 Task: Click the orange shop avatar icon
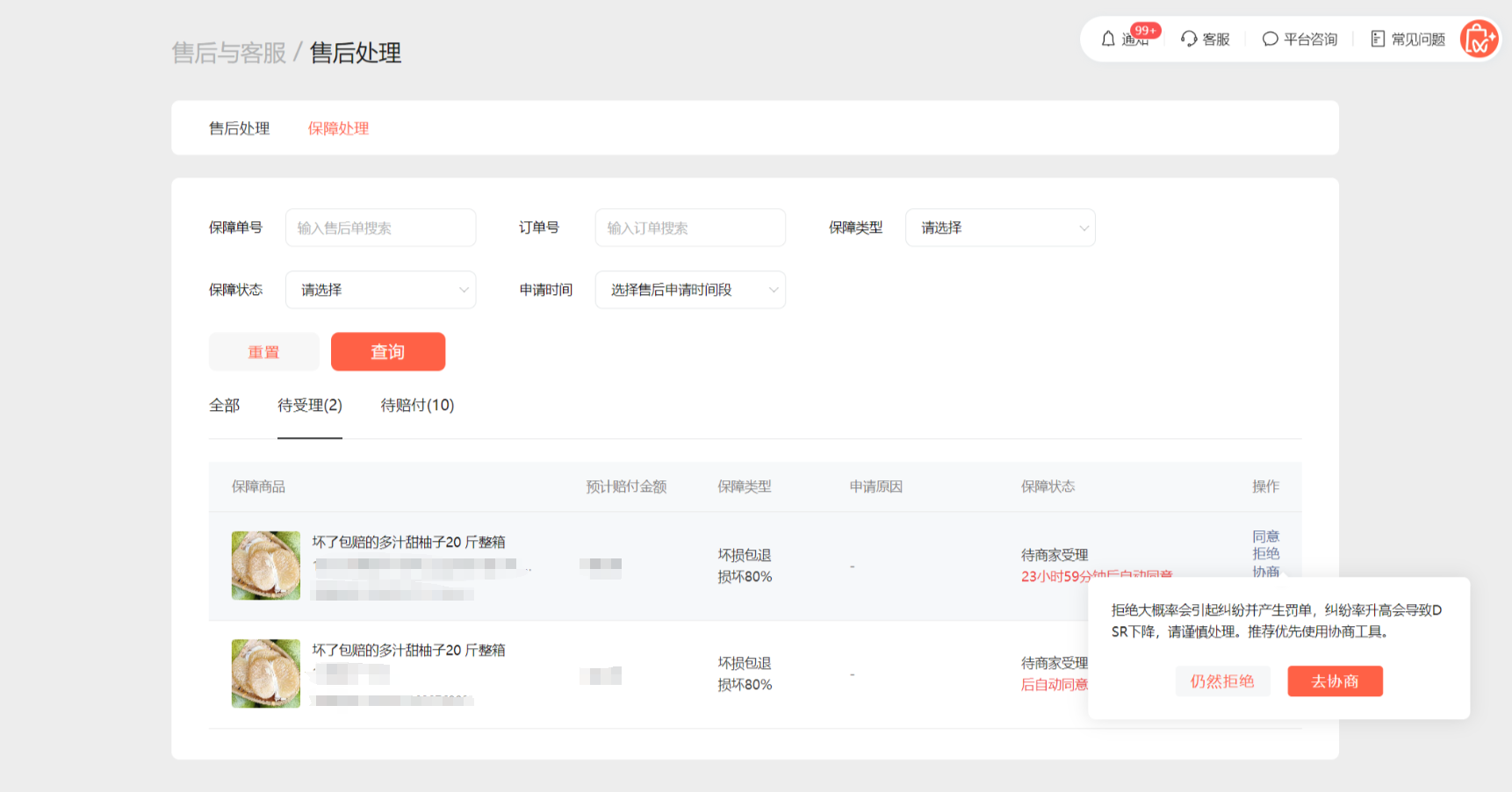tap(1479, 40)
